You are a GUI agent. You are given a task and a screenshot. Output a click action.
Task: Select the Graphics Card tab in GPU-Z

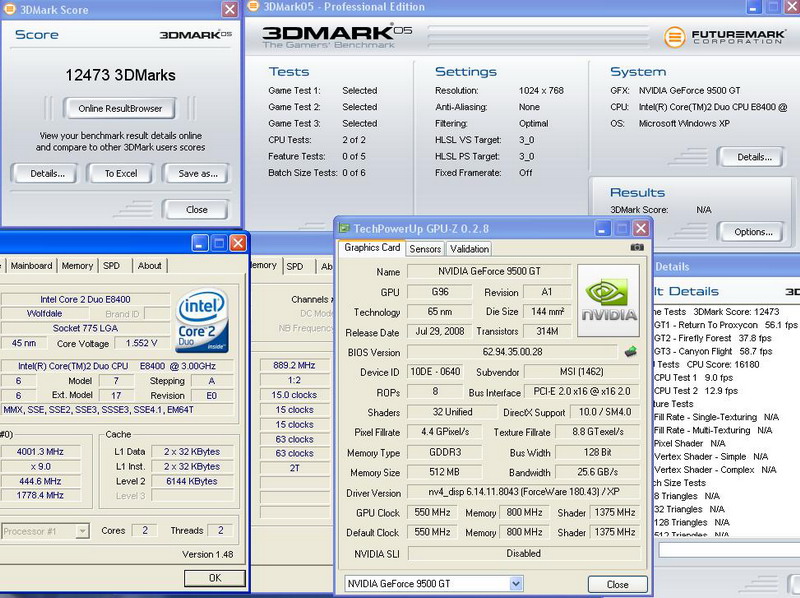click(372, 247)
